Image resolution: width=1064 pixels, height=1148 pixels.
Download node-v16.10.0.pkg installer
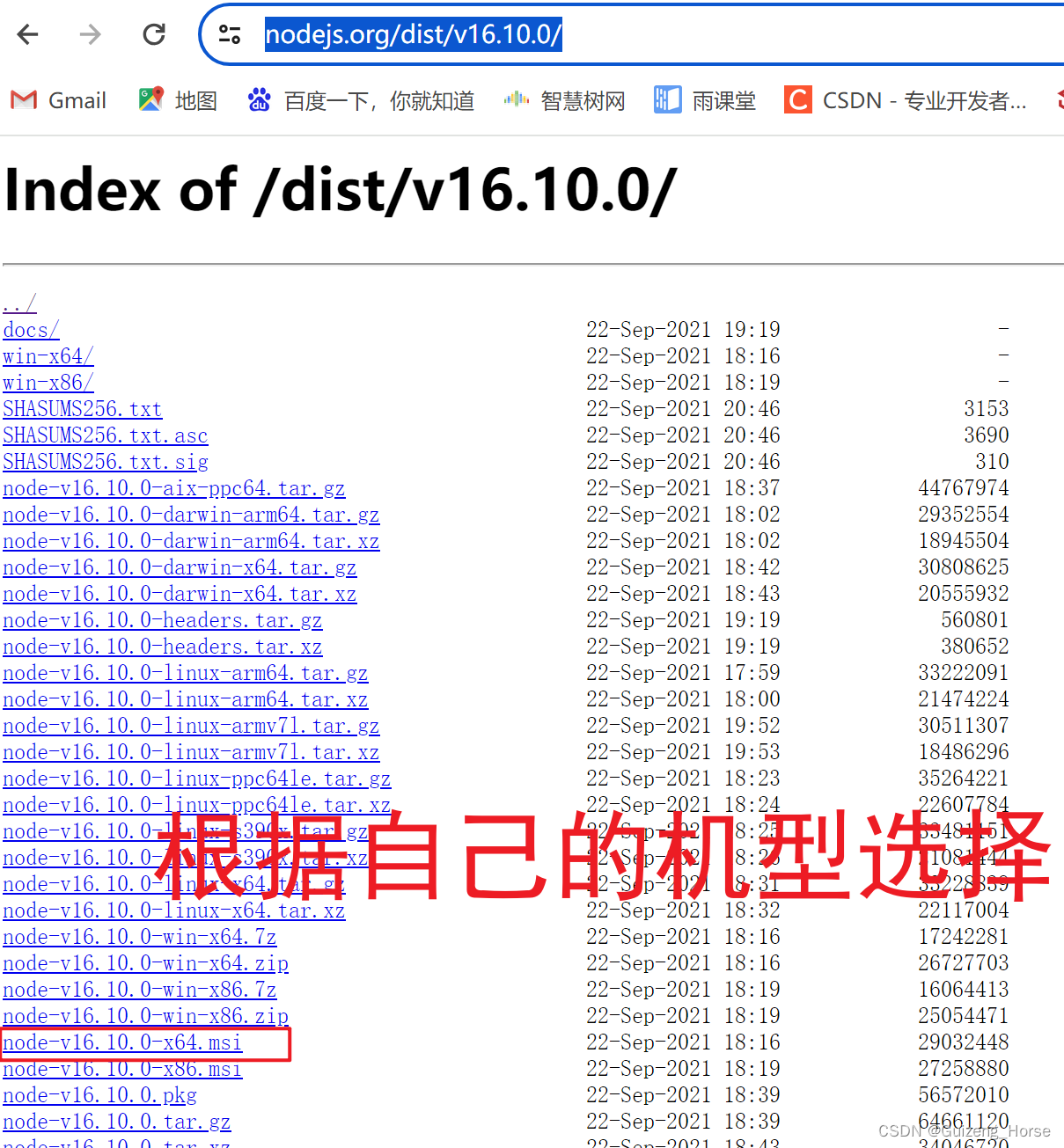(99, 1095)
